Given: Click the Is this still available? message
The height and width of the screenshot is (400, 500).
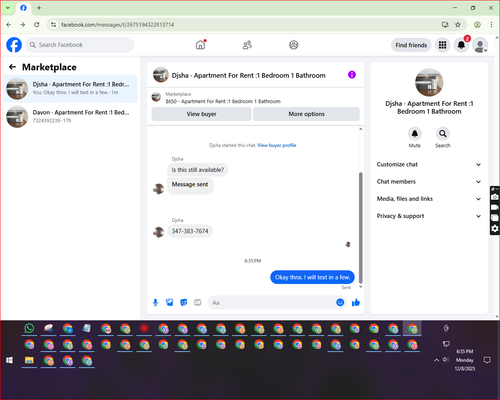Looking at the screenshot, I should coord(198,170).
